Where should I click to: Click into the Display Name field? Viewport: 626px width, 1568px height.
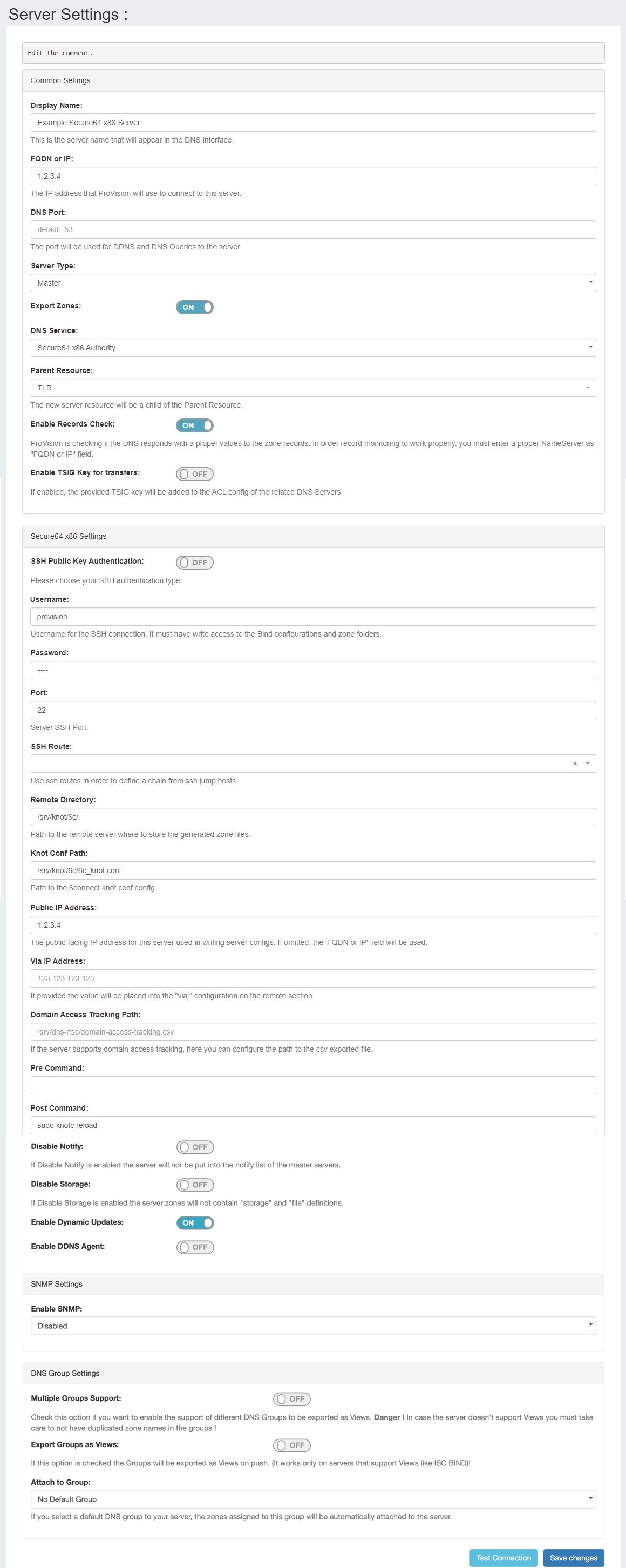click(312, 123)
